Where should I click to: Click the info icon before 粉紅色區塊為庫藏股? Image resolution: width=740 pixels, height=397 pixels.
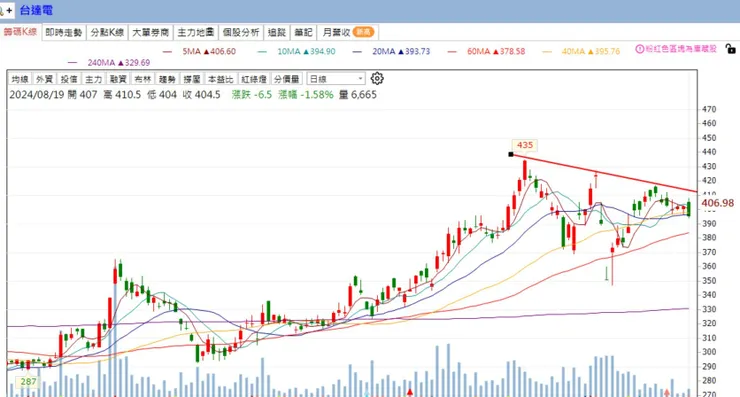(639, 49)
